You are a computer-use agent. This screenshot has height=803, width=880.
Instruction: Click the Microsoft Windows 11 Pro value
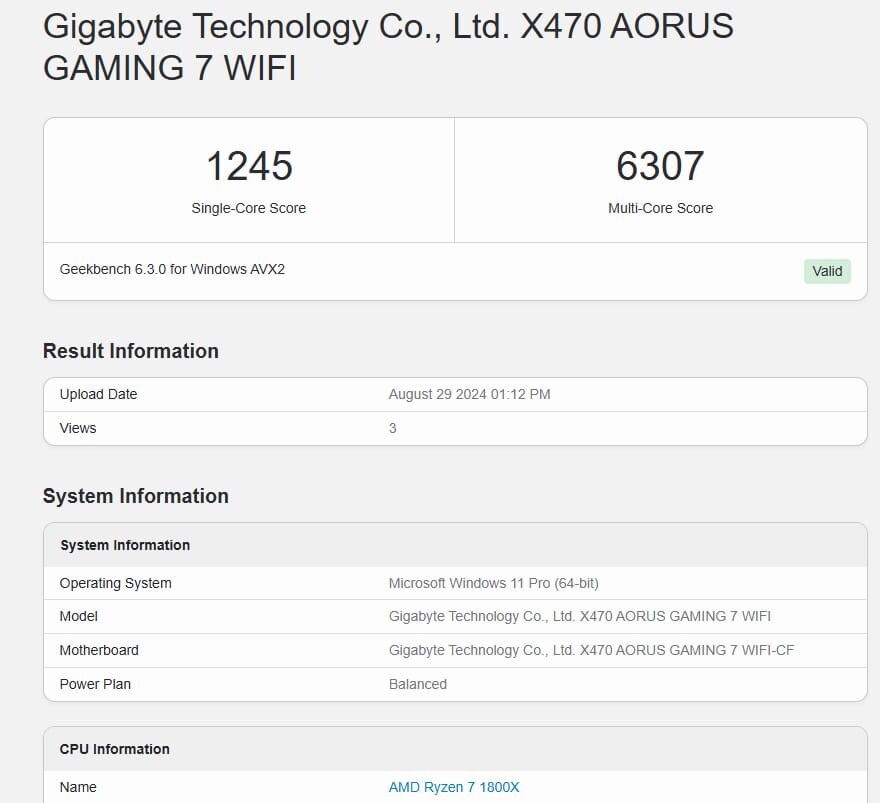[493, 583]
